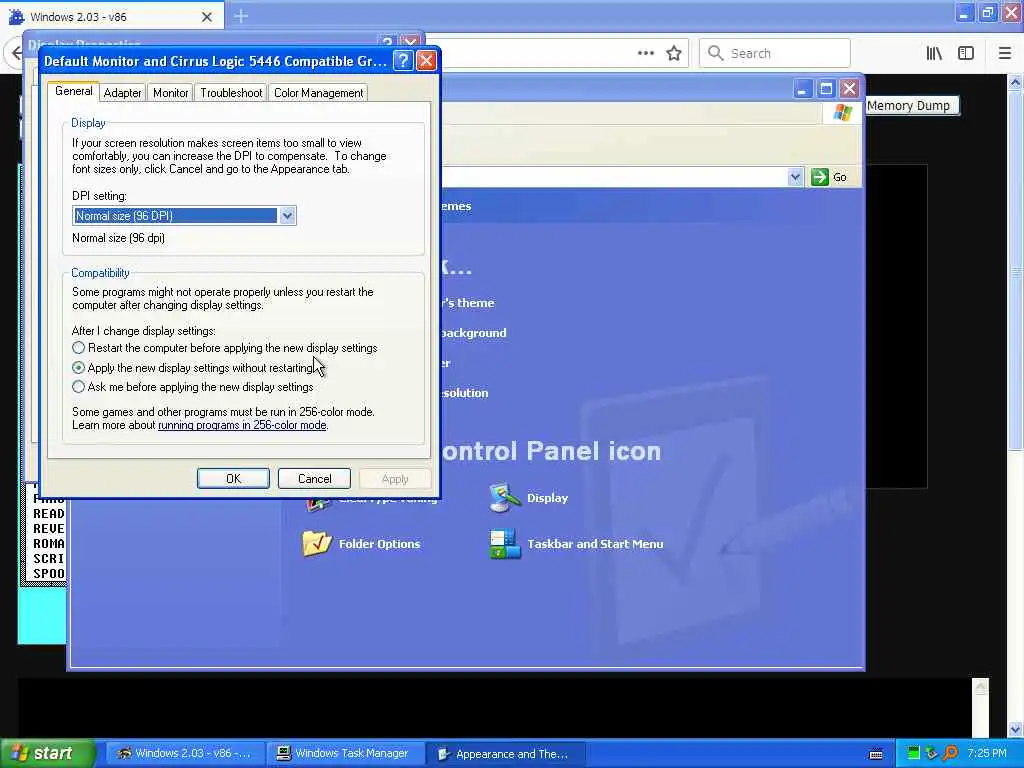Open the browser hamburger menu
The width and height of the screenshot is (1024, 768).
tap(1004, 53)
